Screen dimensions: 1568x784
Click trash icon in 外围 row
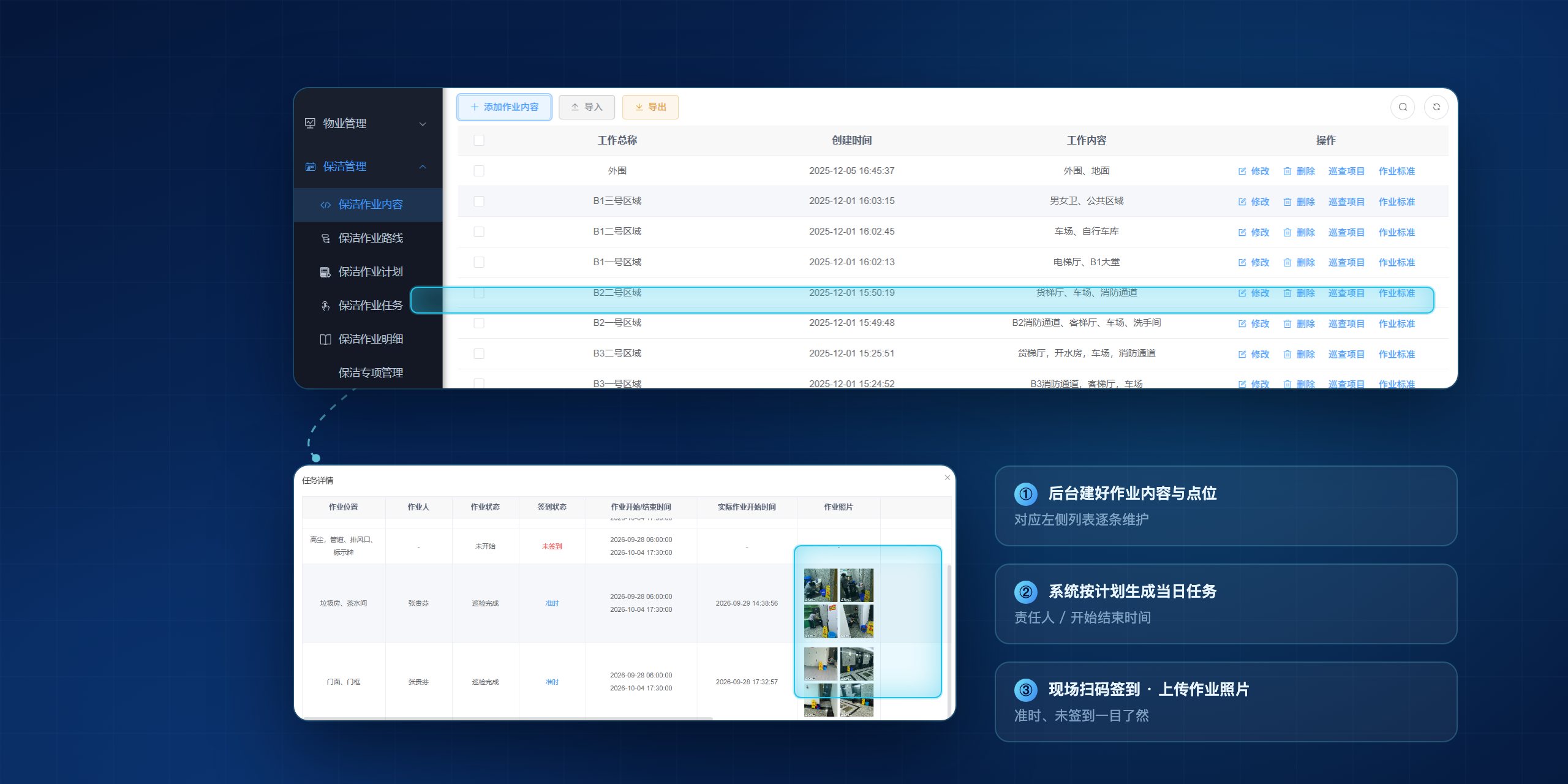[x=1287, y=171]
